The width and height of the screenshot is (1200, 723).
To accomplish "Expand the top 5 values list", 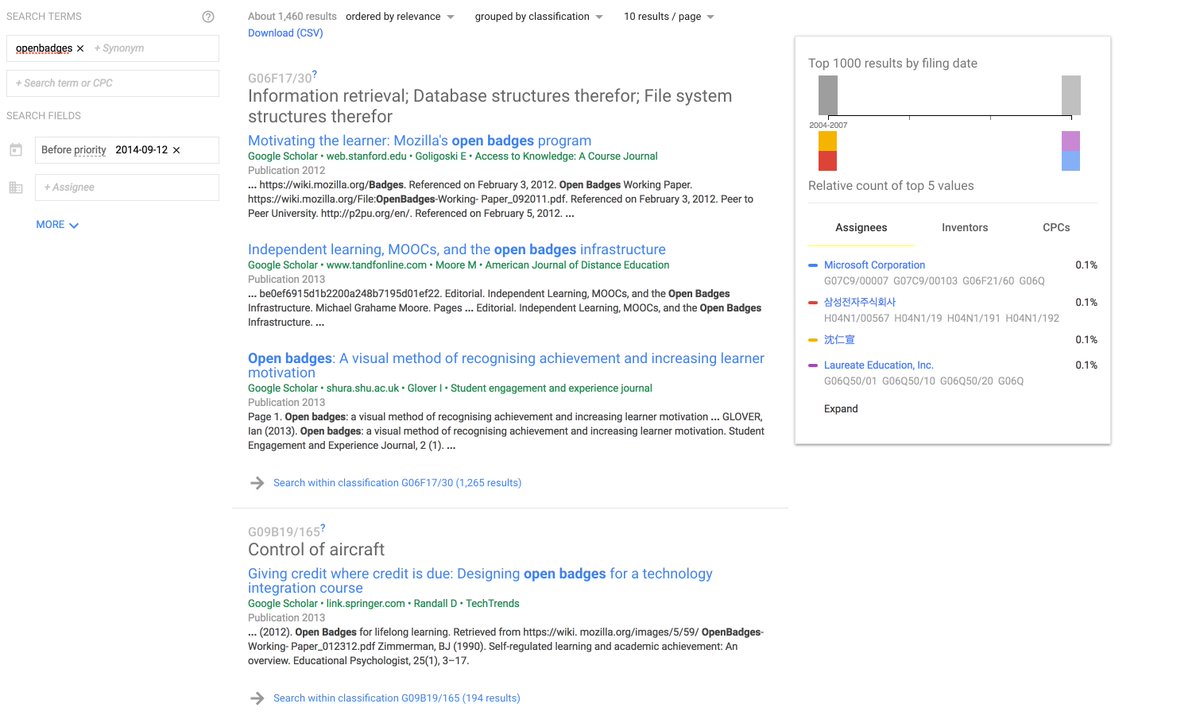I will pos(841,409).
